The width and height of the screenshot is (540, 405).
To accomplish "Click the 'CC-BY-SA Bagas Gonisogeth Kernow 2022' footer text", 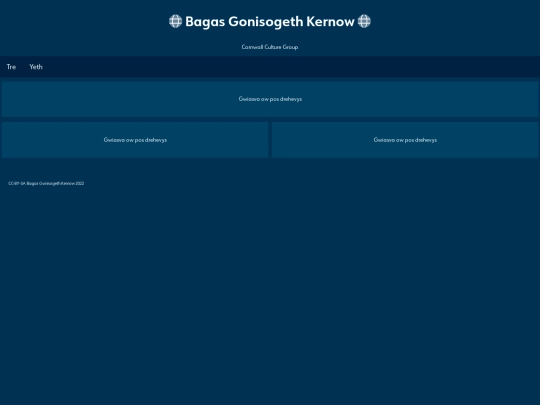I will click(46, 183).
